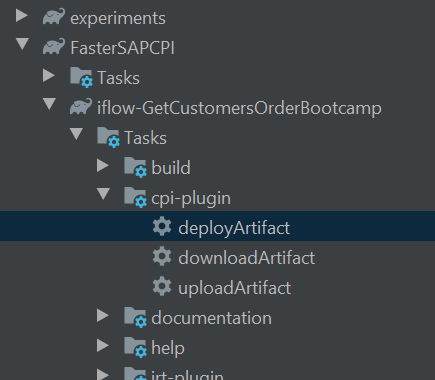
Task: Click the FasterSAPCPI Gradle elephant icon
Action: (54, 47)
